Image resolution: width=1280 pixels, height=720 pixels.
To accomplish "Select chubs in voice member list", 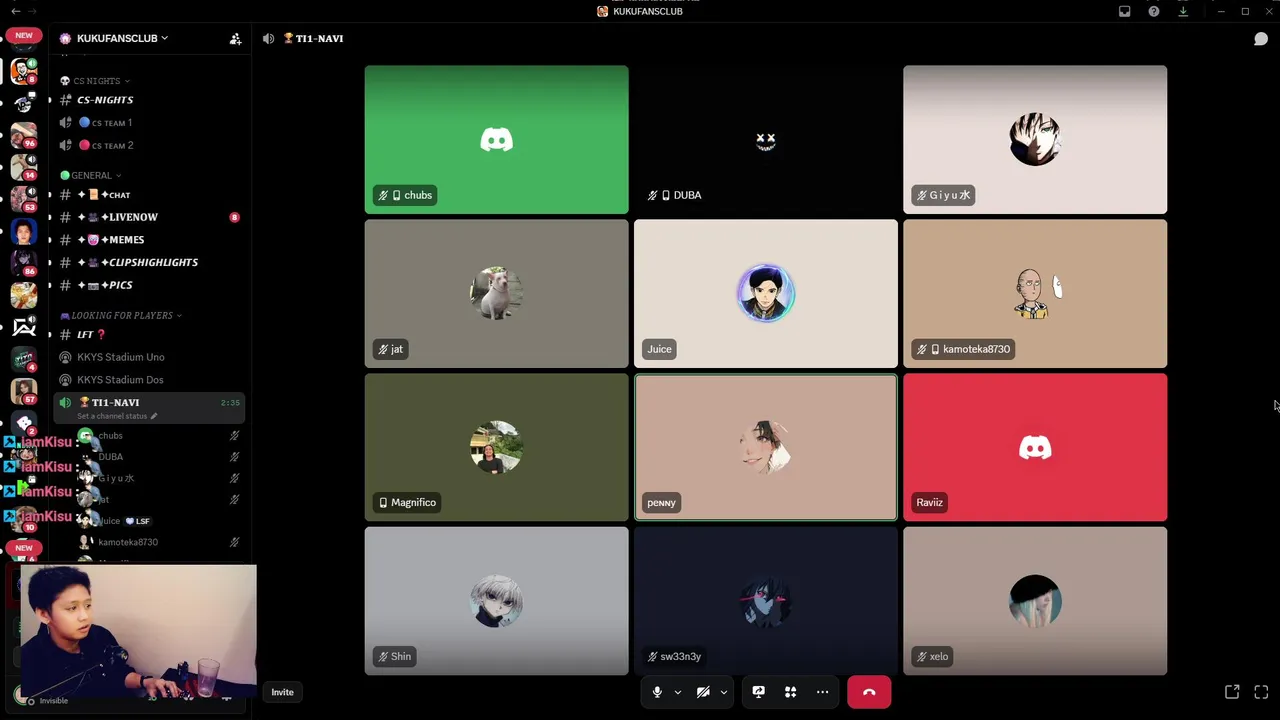I will 158,436.
